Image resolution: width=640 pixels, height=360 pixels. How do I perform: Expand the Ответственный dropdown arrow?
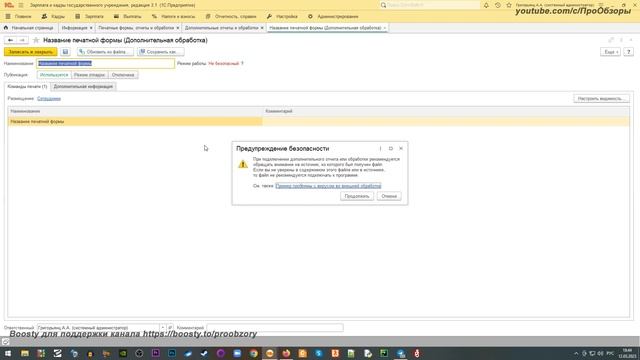point(162,327)
